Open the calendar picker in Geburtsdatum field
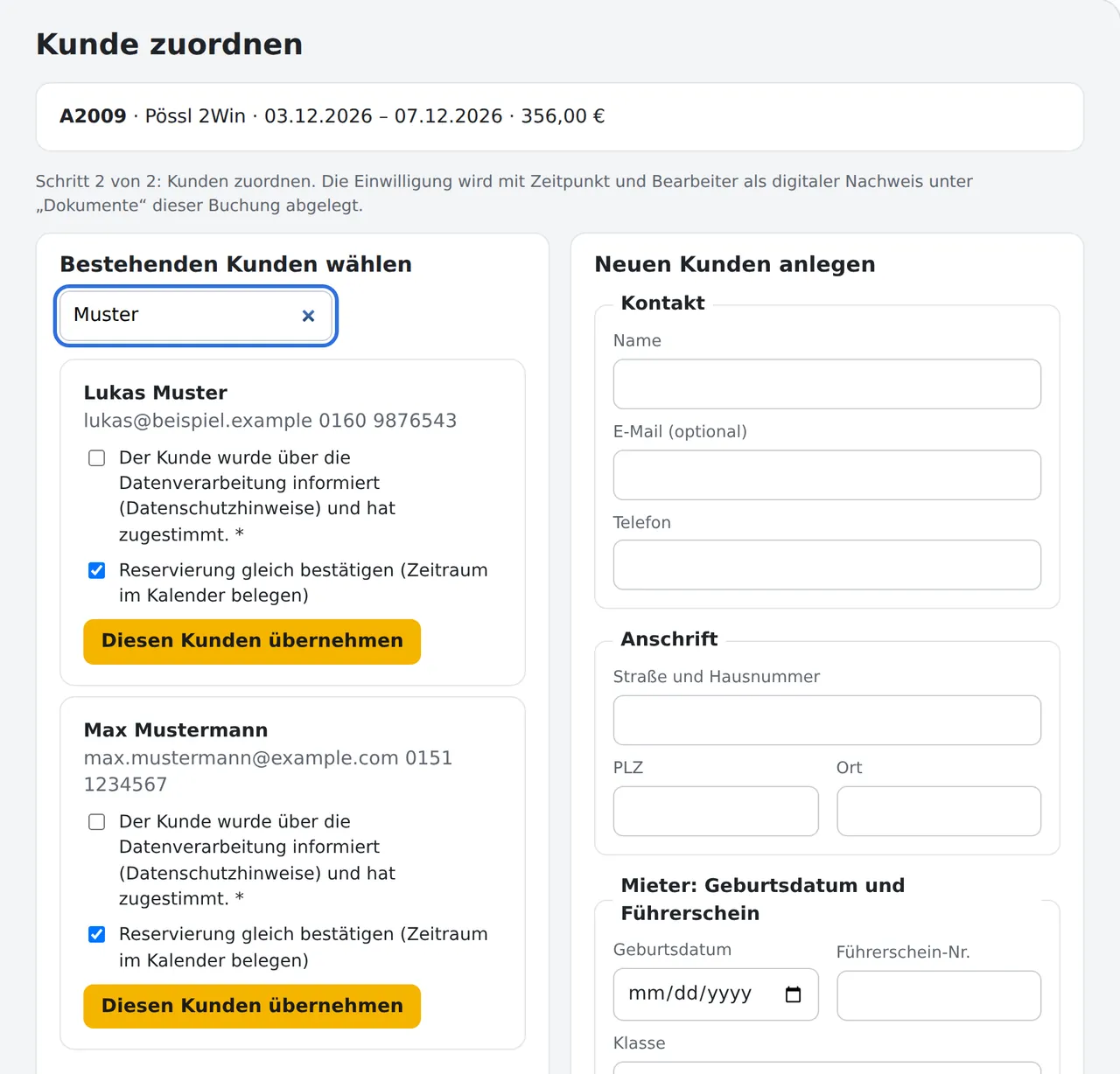Image resolution: width=1120 pixels, height=1074 pixels. [x=793, y=994]
